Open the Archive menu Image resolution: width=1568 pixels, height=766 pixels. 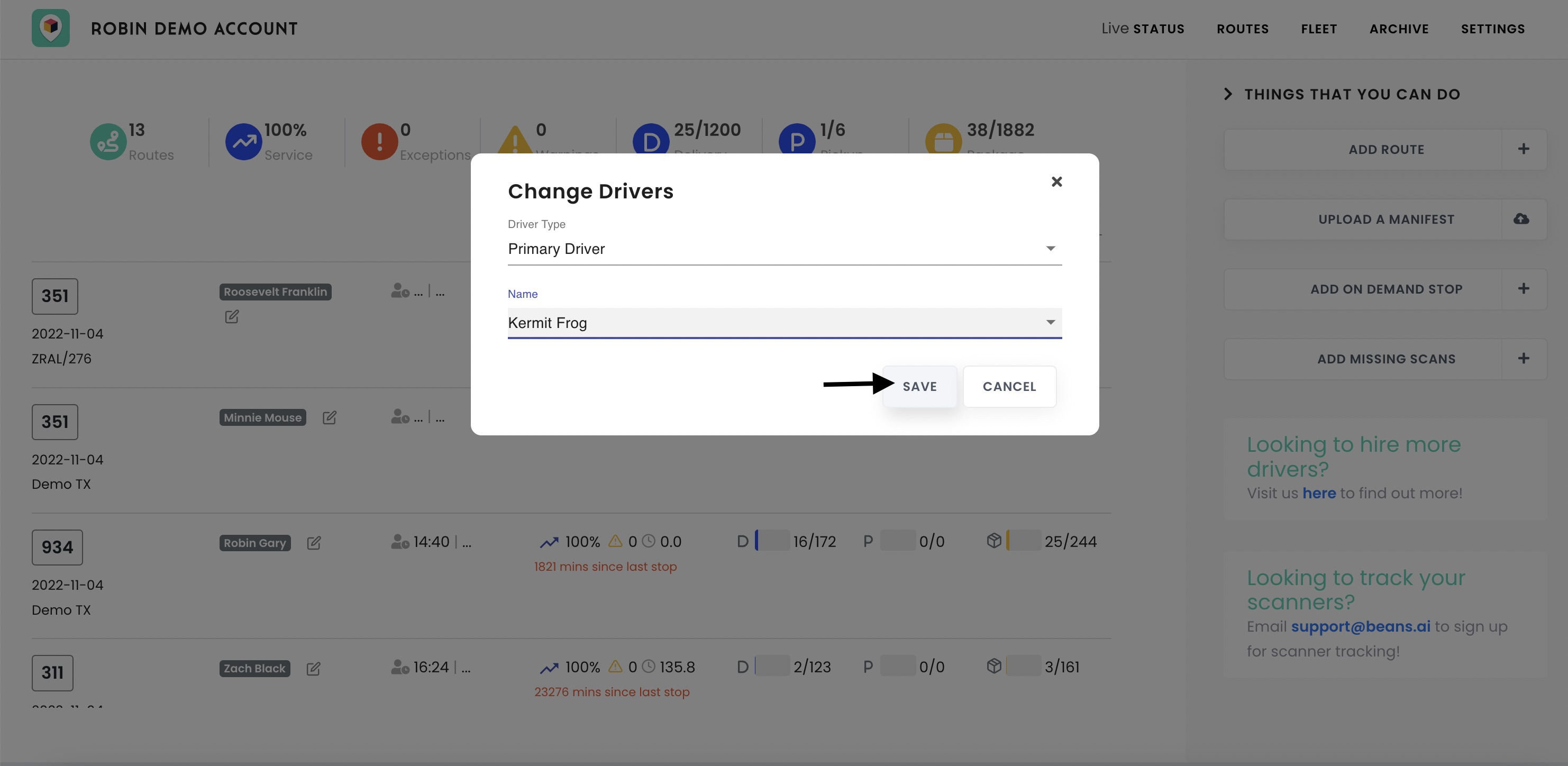click(1399, 29)
